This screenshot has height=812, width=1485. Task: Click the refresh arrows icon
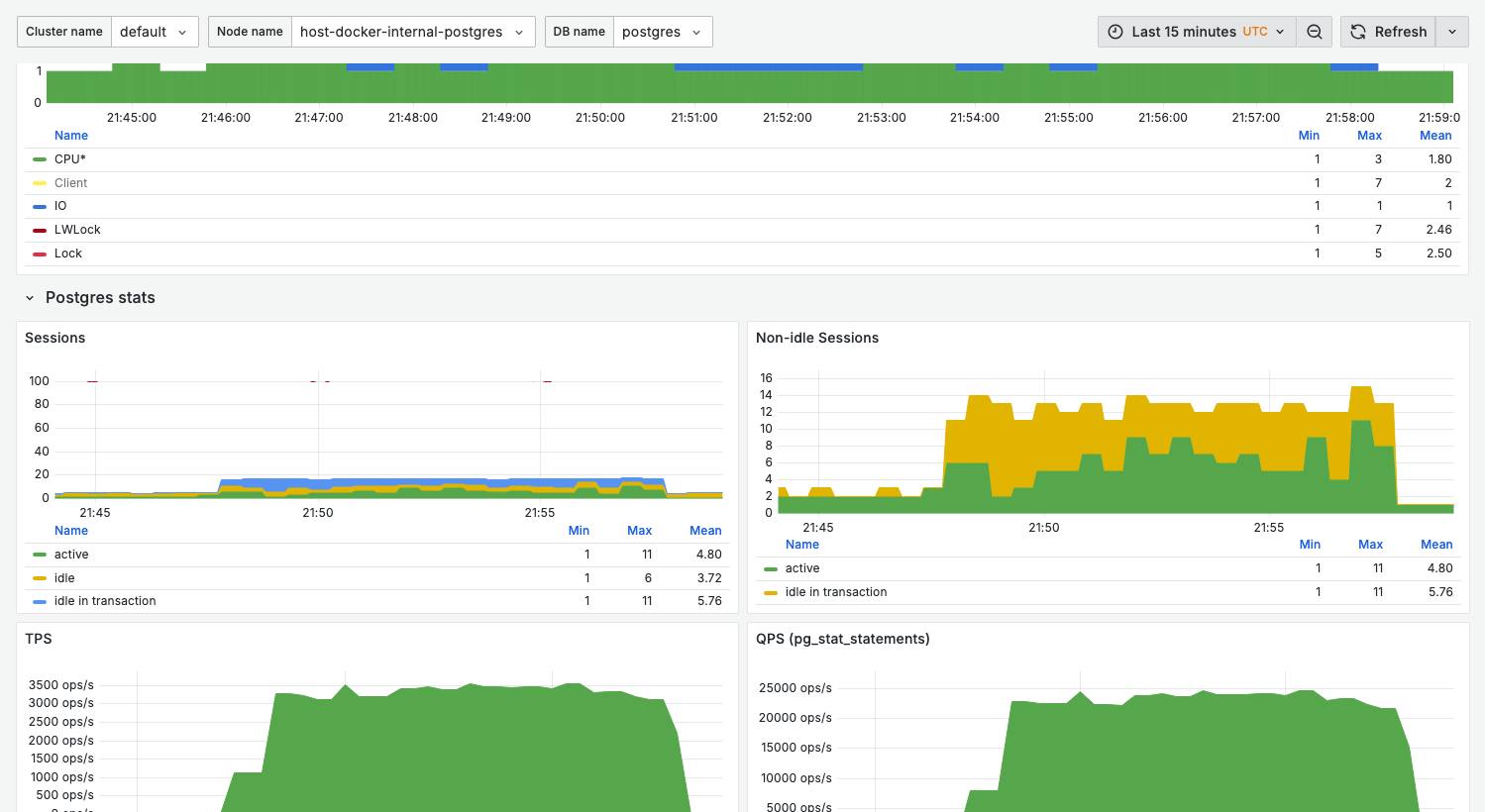tap(1358, 32)
